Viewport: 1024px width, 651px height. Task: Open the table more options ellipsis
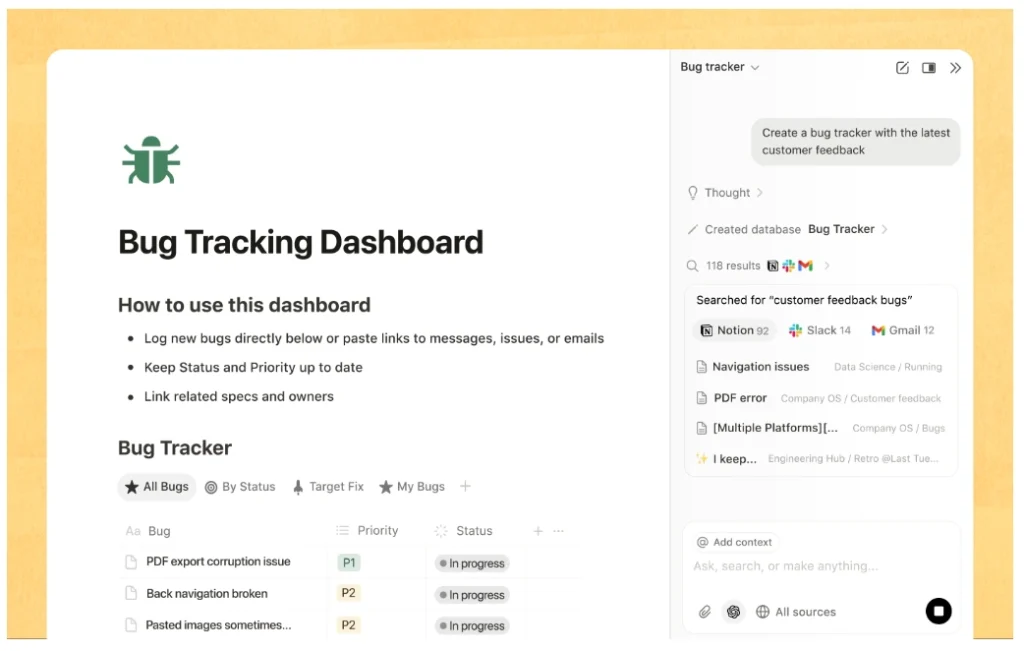pos(559,531)
